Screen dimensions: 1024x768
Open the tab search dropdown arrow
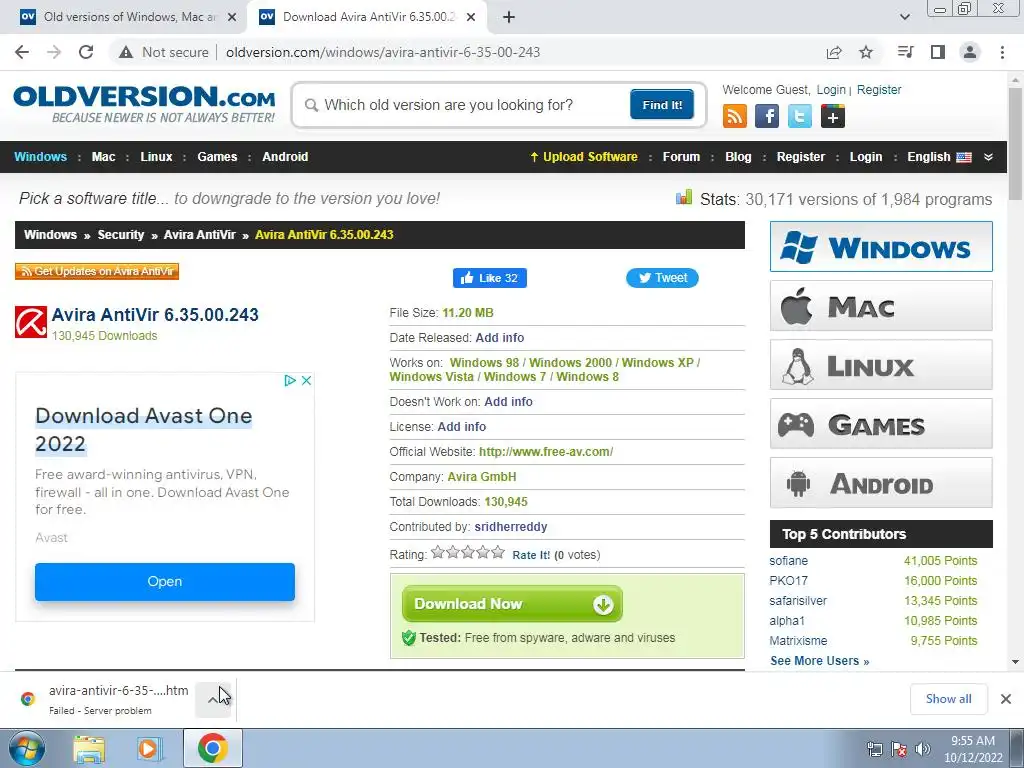pyautogui.click(x=904, y=17)
